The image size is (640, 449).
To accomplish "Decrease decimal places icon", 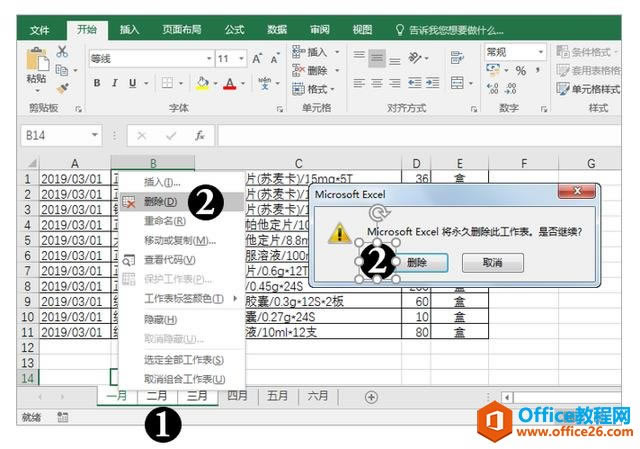I will (x=511, y=89).
